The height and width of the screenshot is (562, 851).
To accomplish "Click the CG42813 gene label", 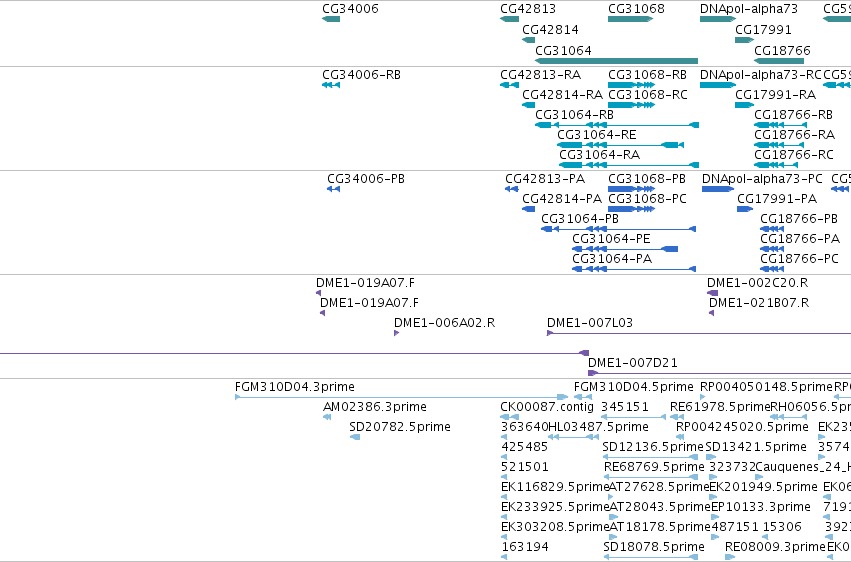I will pyautogui.click(x=528, y=9).
